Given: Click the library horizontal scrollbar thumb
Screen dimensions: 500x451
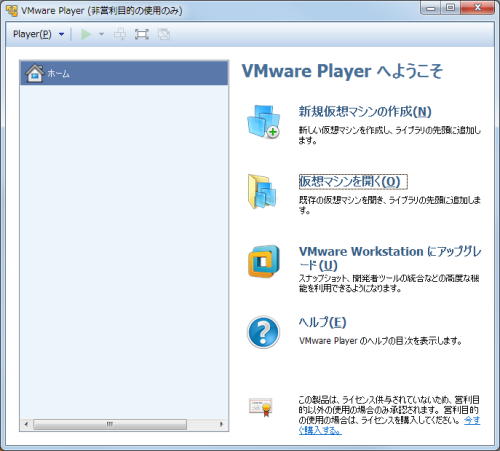Looking at the screenshot, I should (x=110, y=424).
